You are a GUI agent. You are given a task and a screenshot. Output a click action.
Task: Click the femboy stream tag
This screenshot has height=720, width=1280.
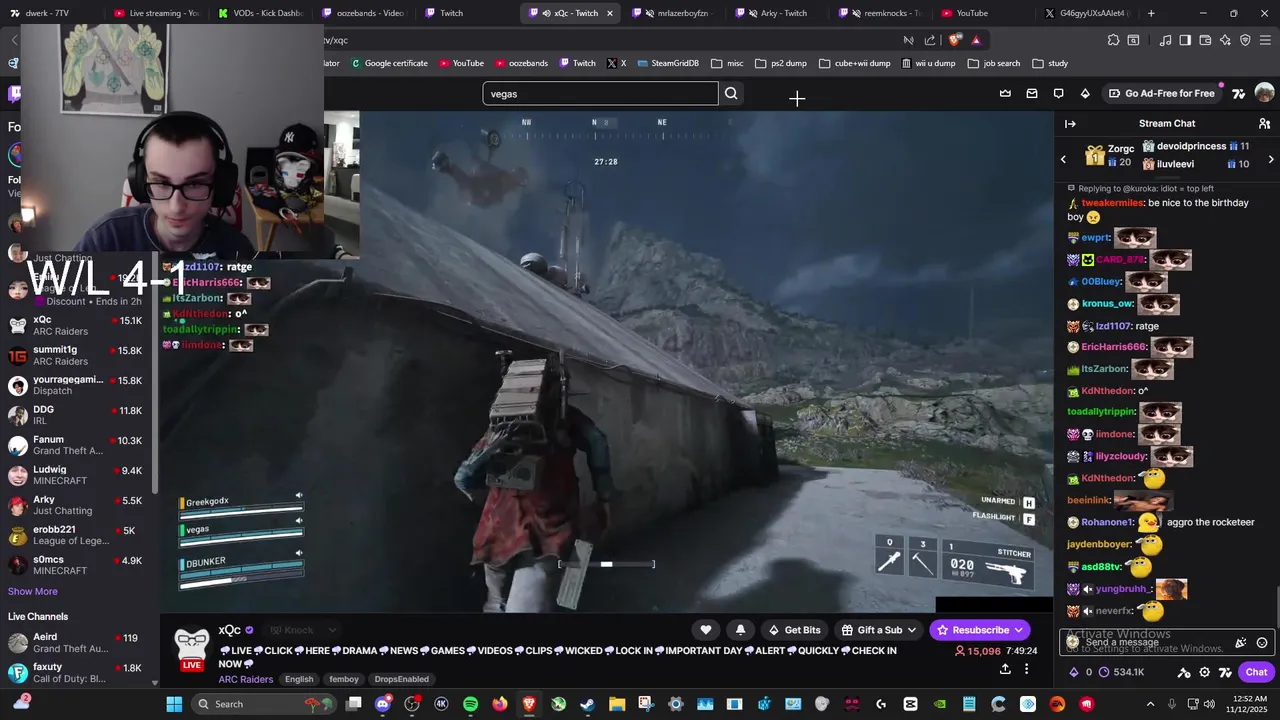pos(344,679)
